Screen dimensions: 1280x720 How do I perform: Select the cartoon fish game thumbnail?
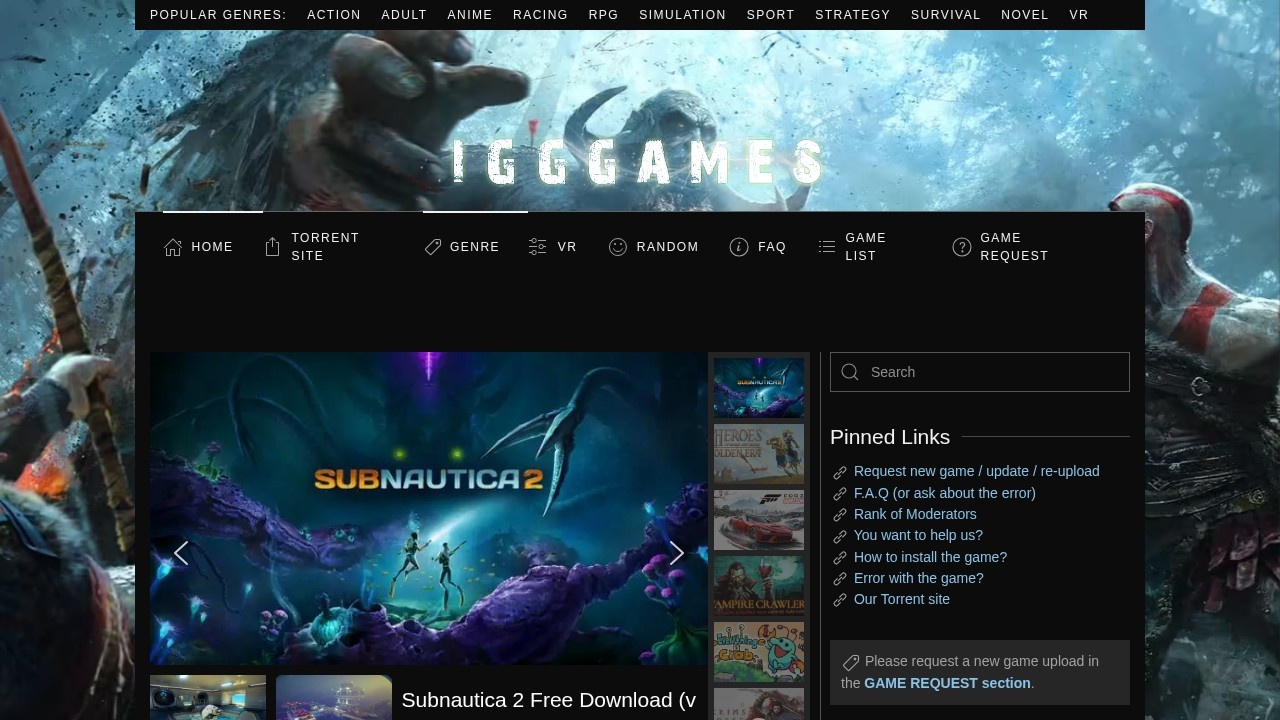759,652
